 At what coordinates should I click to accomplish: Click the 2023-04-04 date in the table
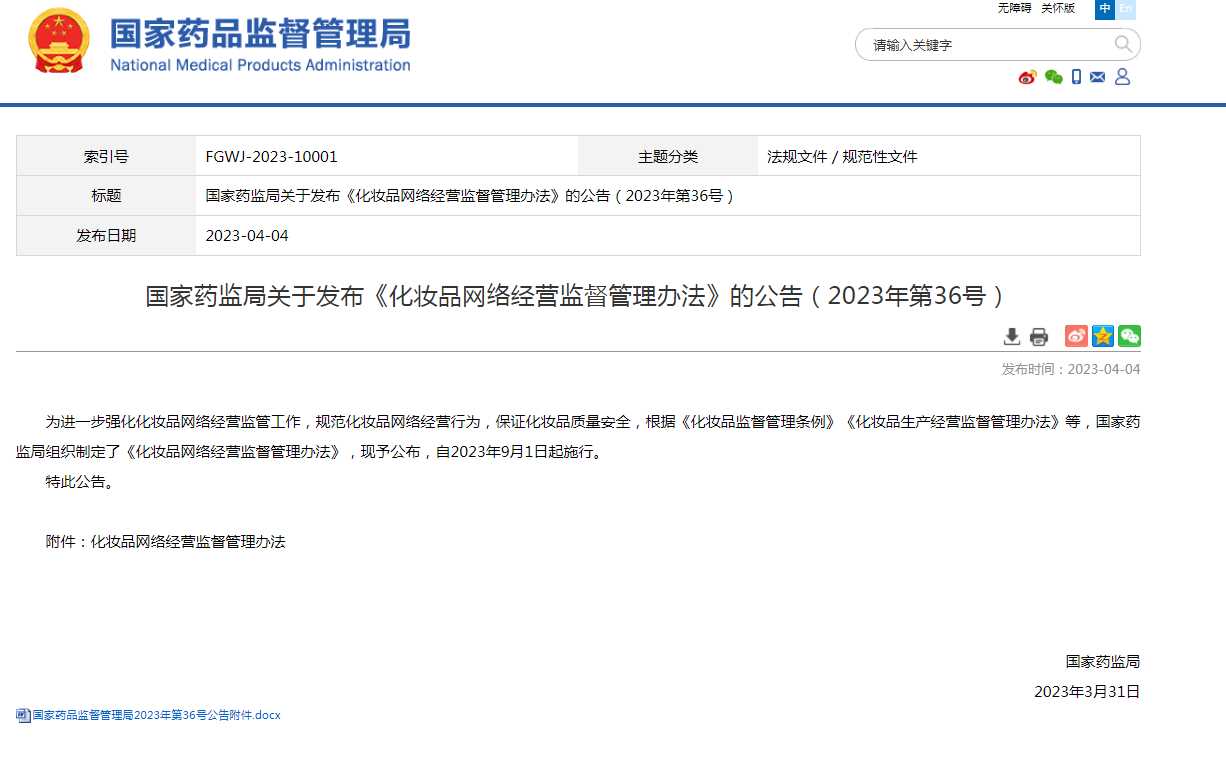(247, 236)
